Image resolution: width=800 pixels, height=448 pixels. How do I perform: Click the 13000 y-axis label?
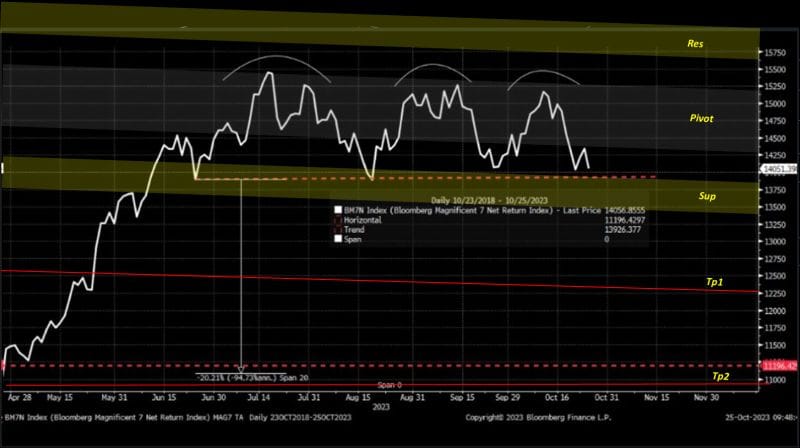pos(776,241)
